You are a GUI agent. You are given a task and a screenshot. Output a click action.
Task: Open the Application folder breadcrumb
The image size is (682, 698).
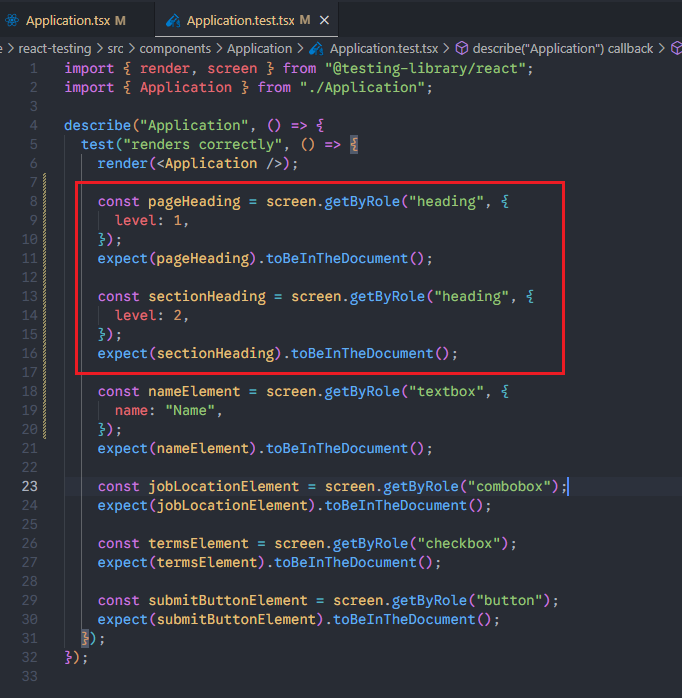click(259, 48)
